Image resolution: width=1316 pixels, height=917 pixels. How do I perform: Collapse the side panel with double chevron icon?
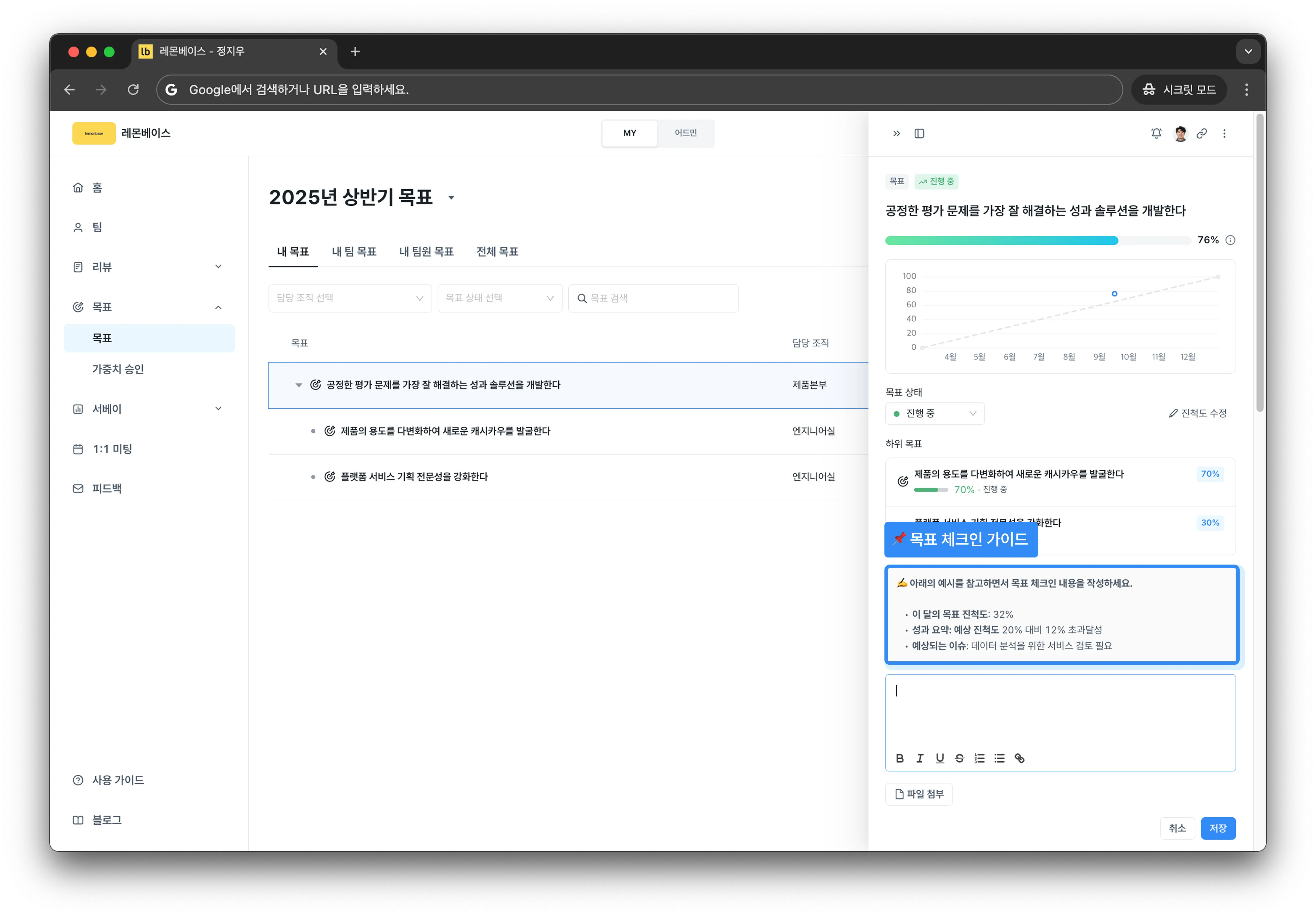(x=897, y=133)
